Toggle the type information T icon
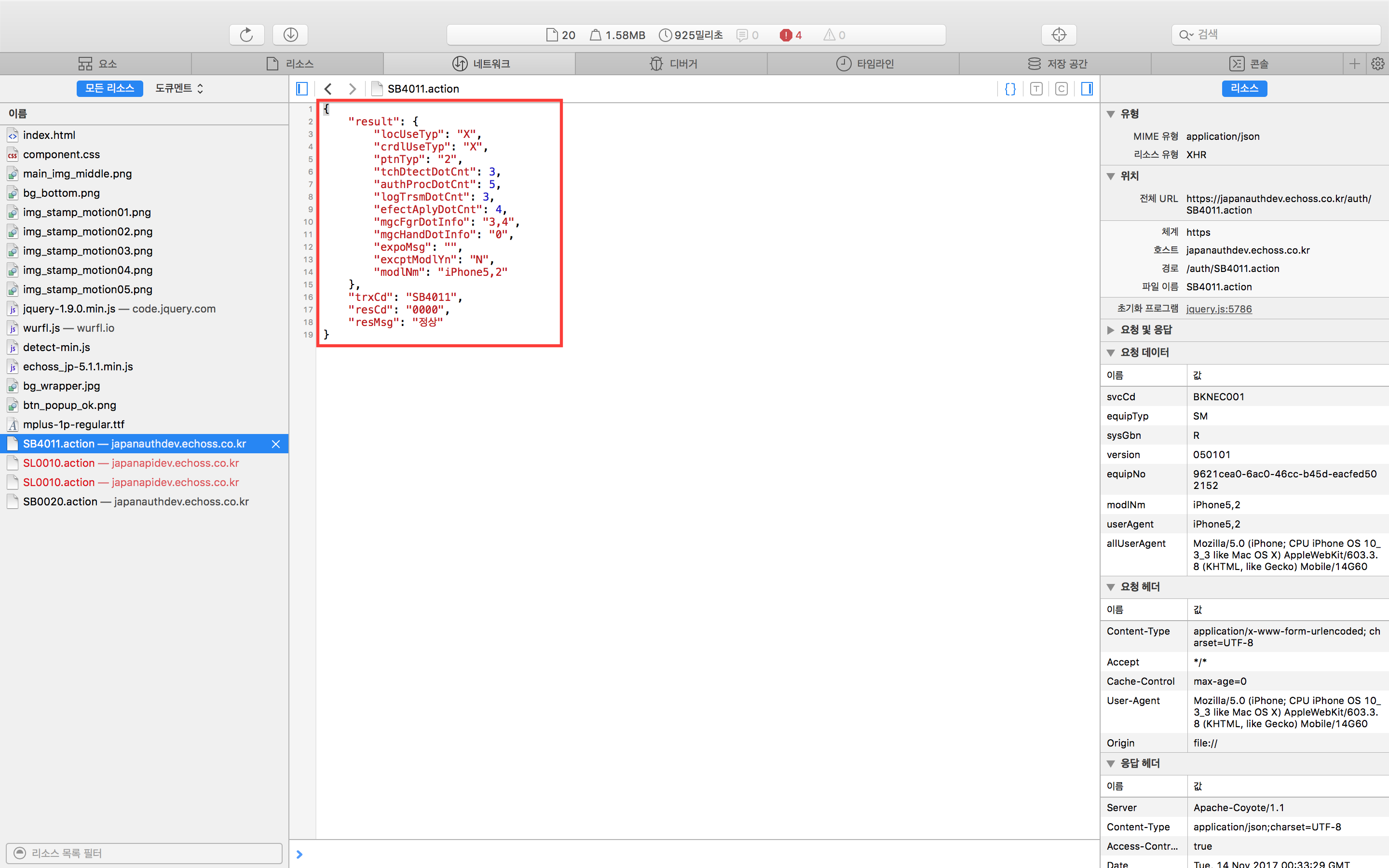Image resolution: width=1389 pixels, height=868 pixels. 1036,88
